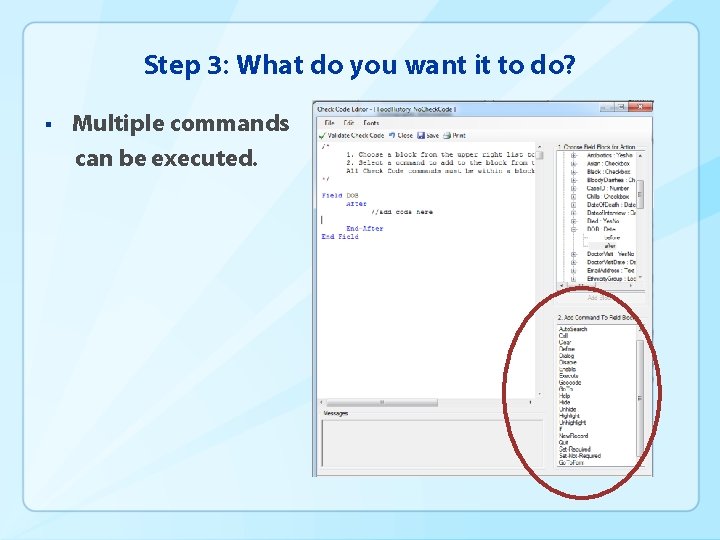This screenshot has width=720, height=540.
Task: Choose the GoTo command
Action: 566,389
